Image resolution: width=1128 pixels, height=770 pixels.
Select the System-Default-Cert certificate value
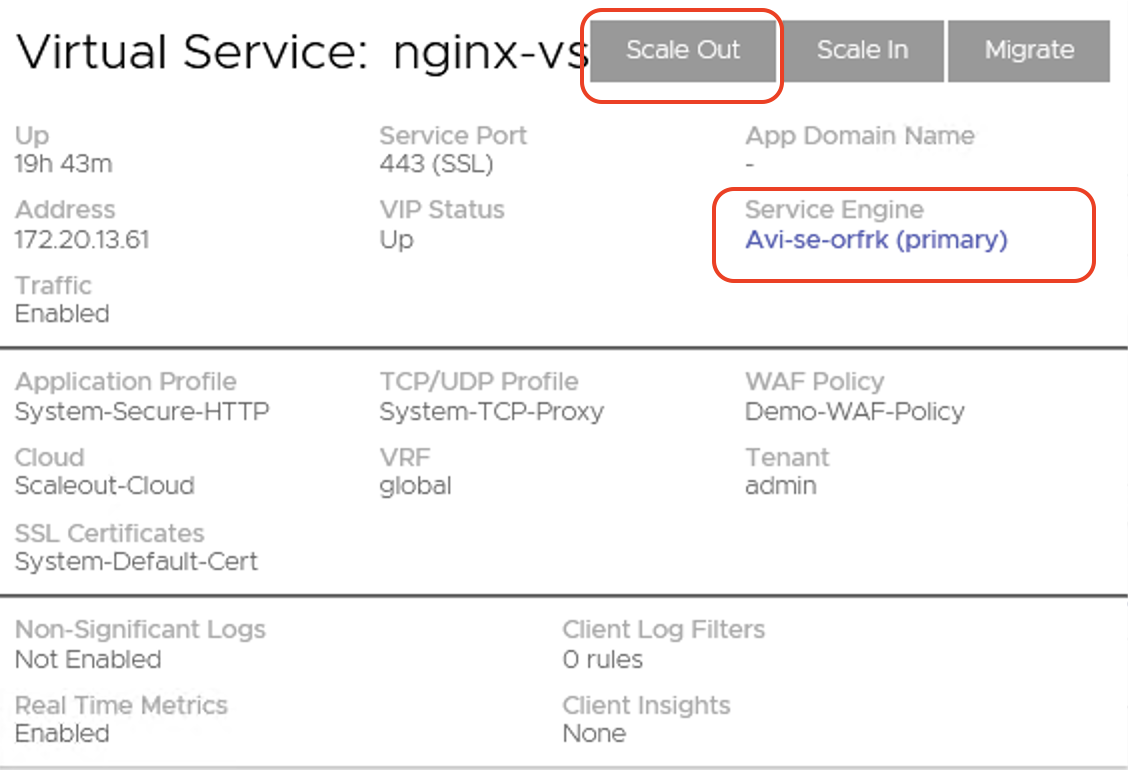pyautogui.click(x=136, y=561)
